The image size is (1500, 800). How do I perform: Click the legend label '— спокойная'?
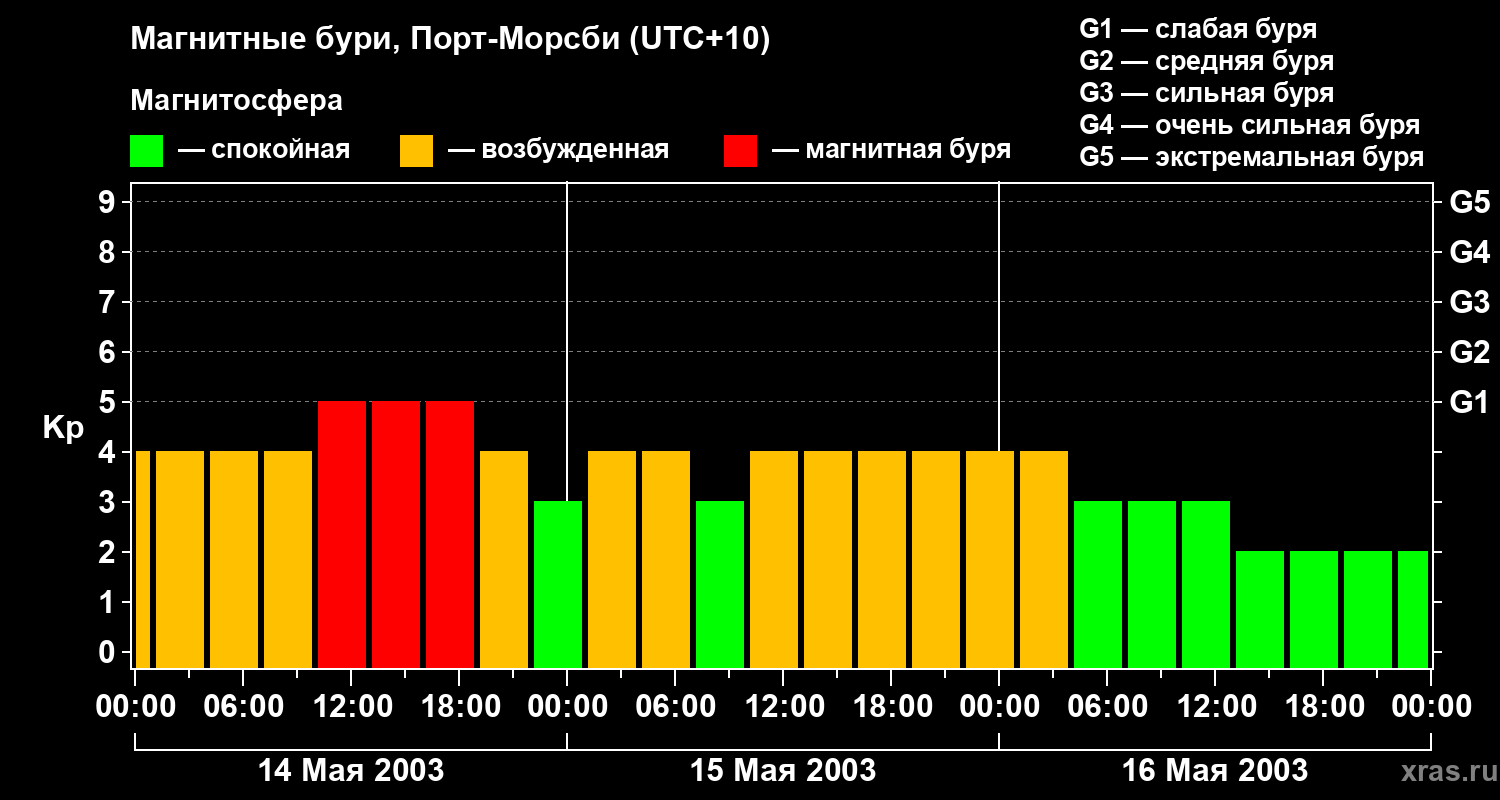click(x=263, y=151)
